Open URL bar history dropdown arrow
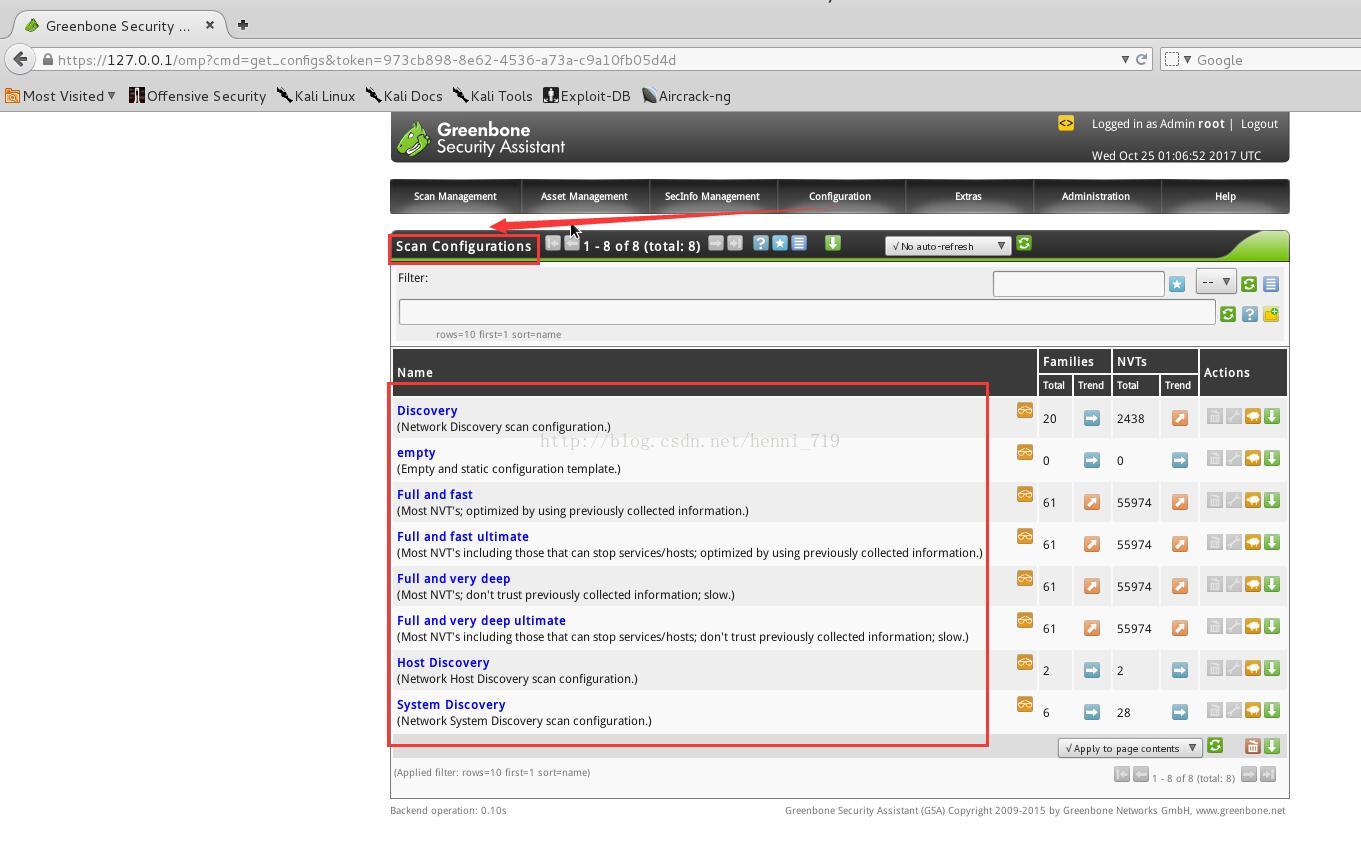This screenshot has height=861, width=1361. [x=1125, y=60]
